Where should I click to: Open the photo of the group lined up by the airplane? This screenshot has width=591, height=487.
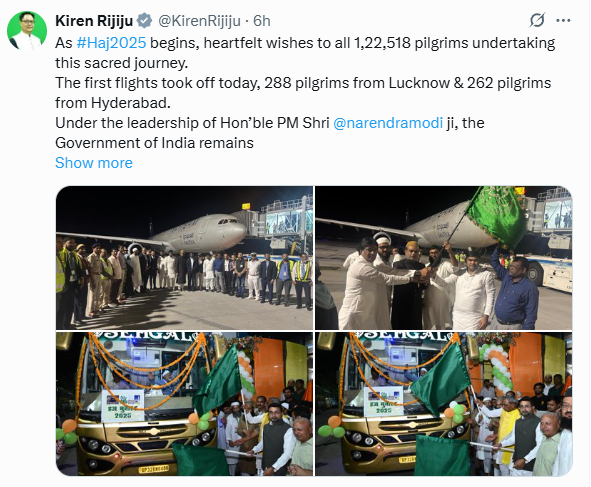(x=184, y=258)
